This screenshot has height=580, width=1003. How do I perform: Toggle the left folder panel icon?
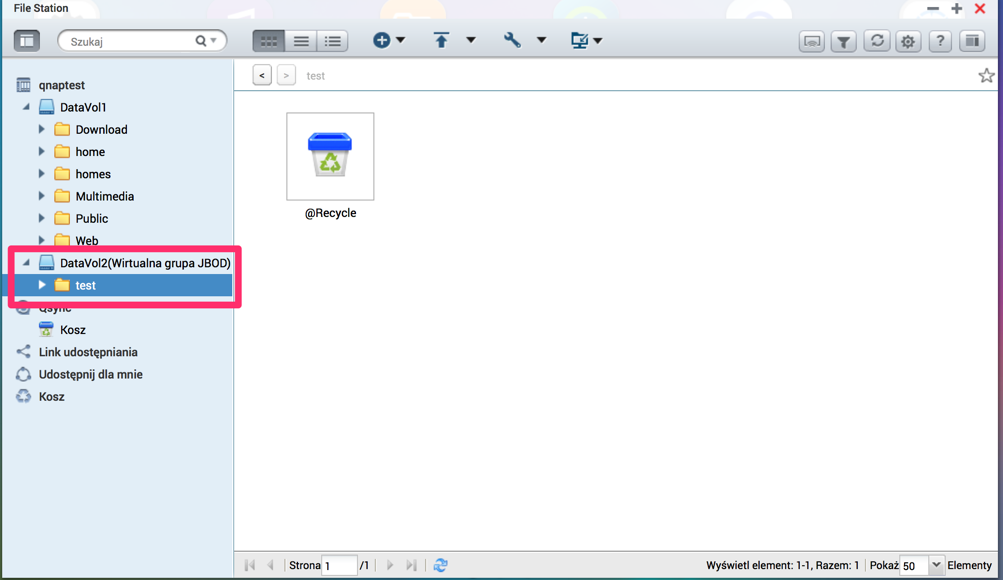click(x=27, y=41)
